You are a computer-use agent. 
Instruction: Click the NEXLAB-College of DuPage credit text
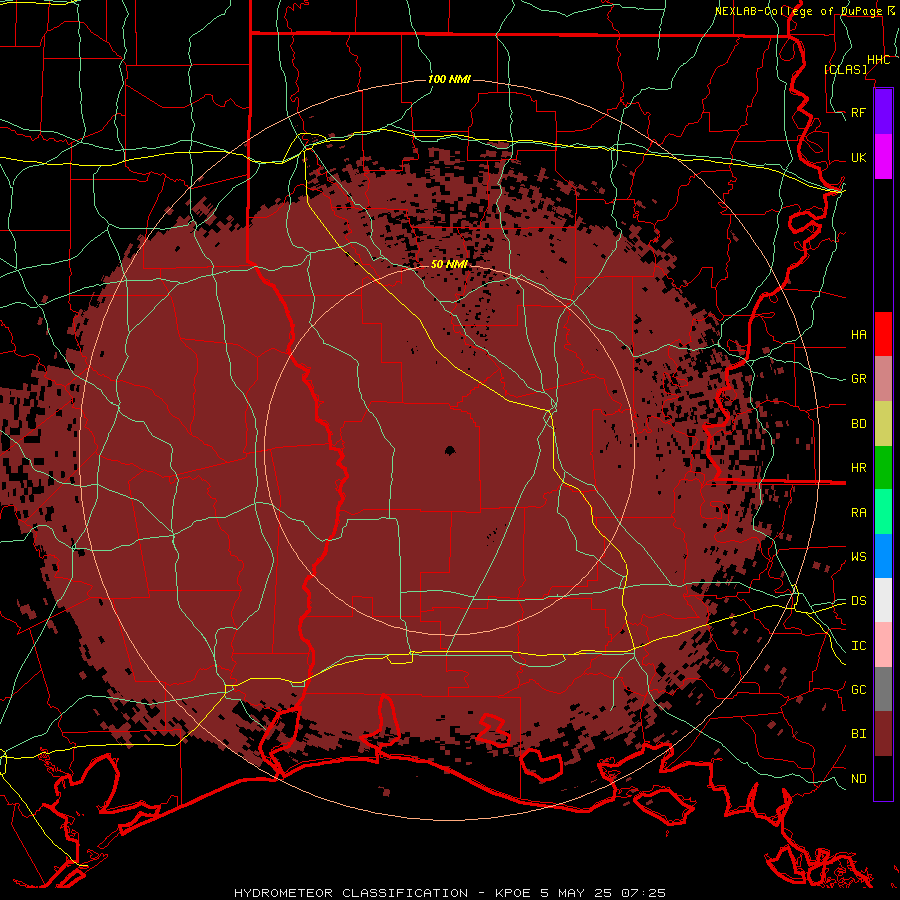point(798,11)
